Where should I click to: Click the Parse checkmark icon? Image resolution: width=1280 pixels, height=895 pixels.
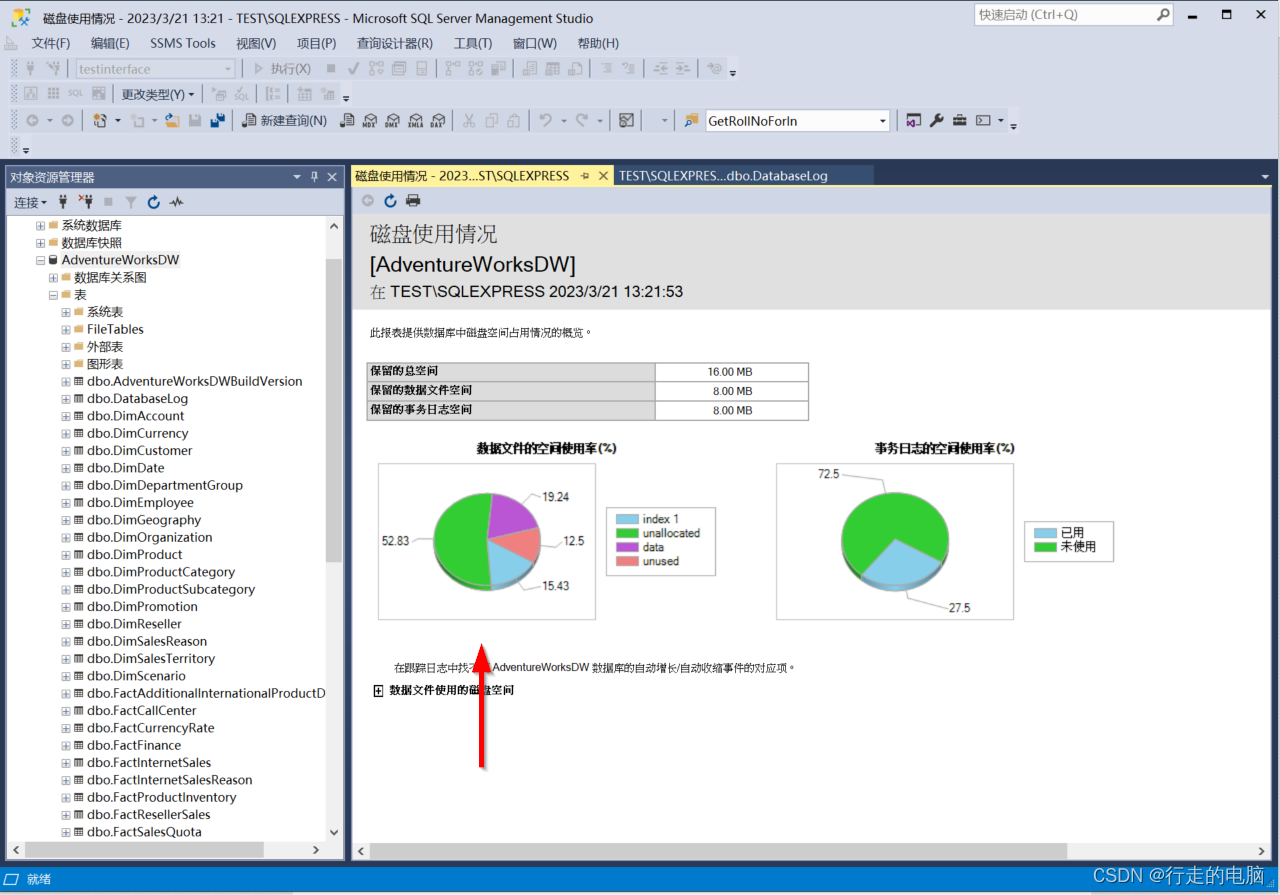pos(354,69)
